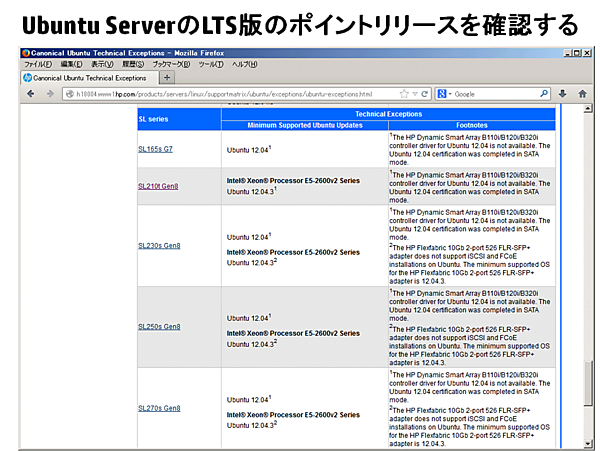Open the ファイル(F) menu
This screenshot has height=451, width=600.
[x=38, y=62]
